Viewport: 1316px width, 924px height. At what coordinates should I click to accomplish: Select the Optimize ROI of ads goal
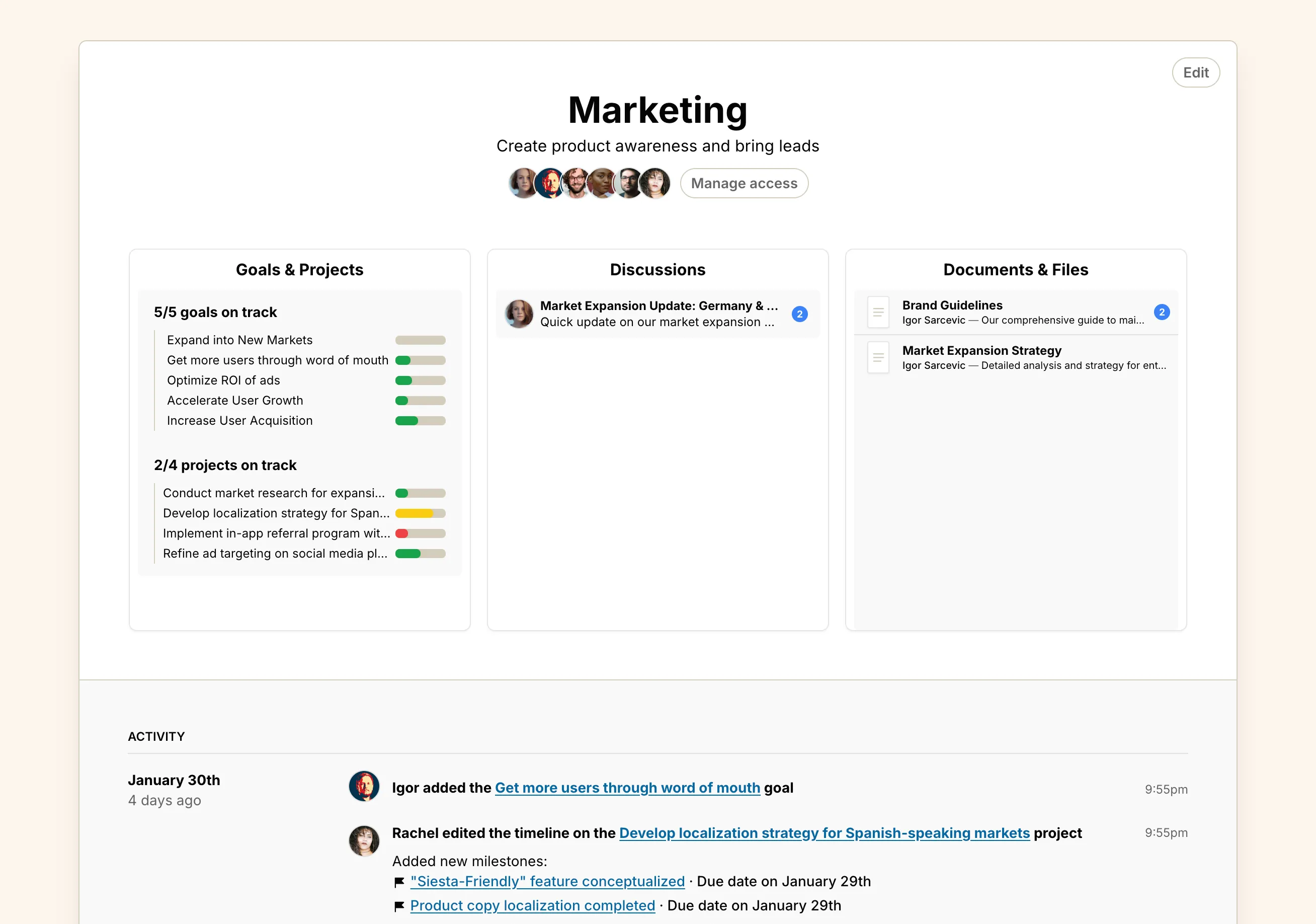click(x=223, y=380)
